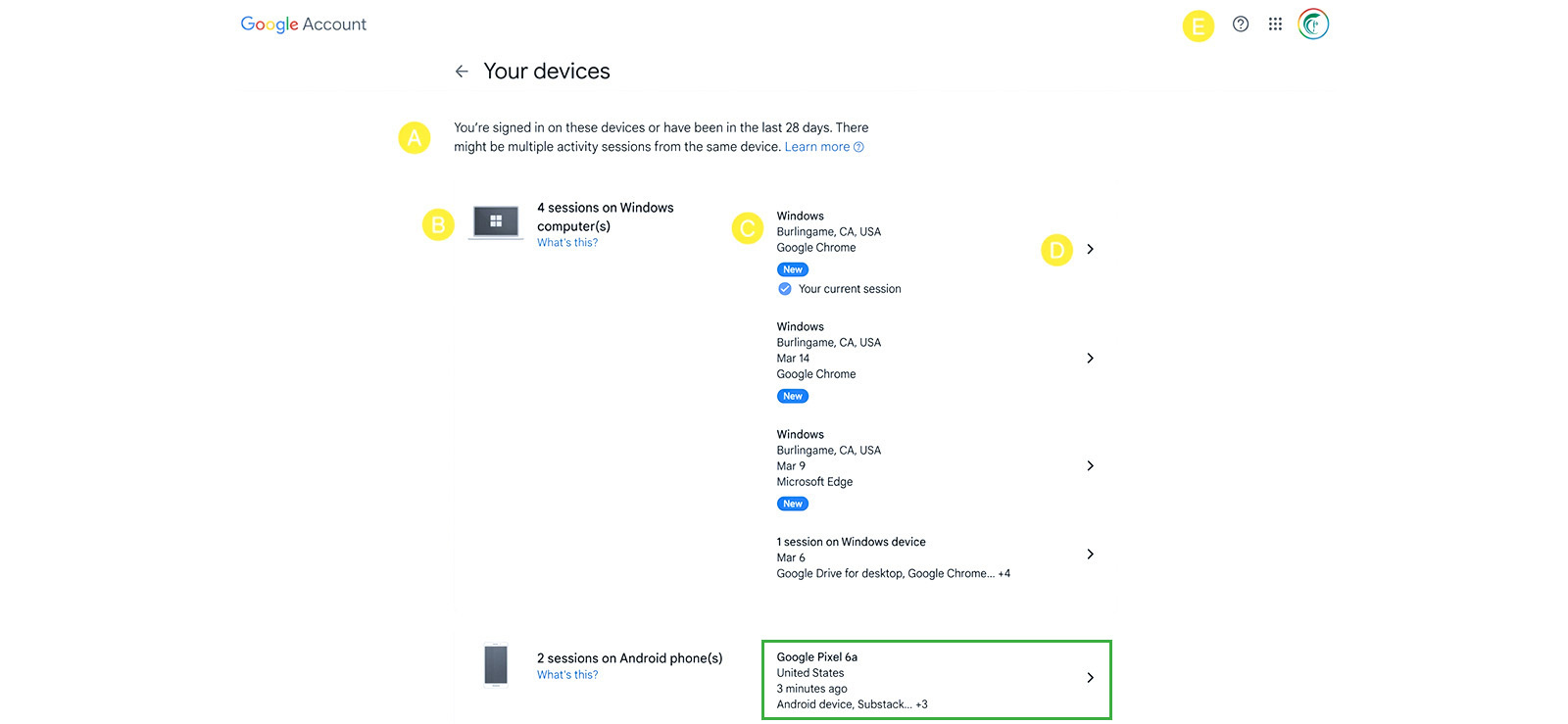Expand the Google Pixel 6a chevron
The width and height of the screenshot is (1568, 724).
[x=1090, y=678]
